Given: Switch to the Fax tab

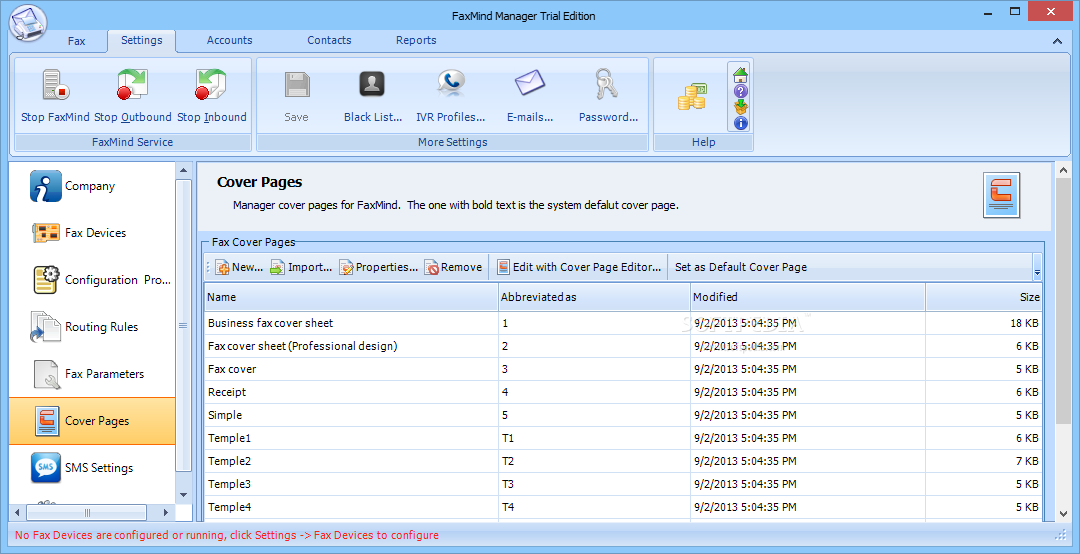Looking at the screenshot, I should coord(76,41).
